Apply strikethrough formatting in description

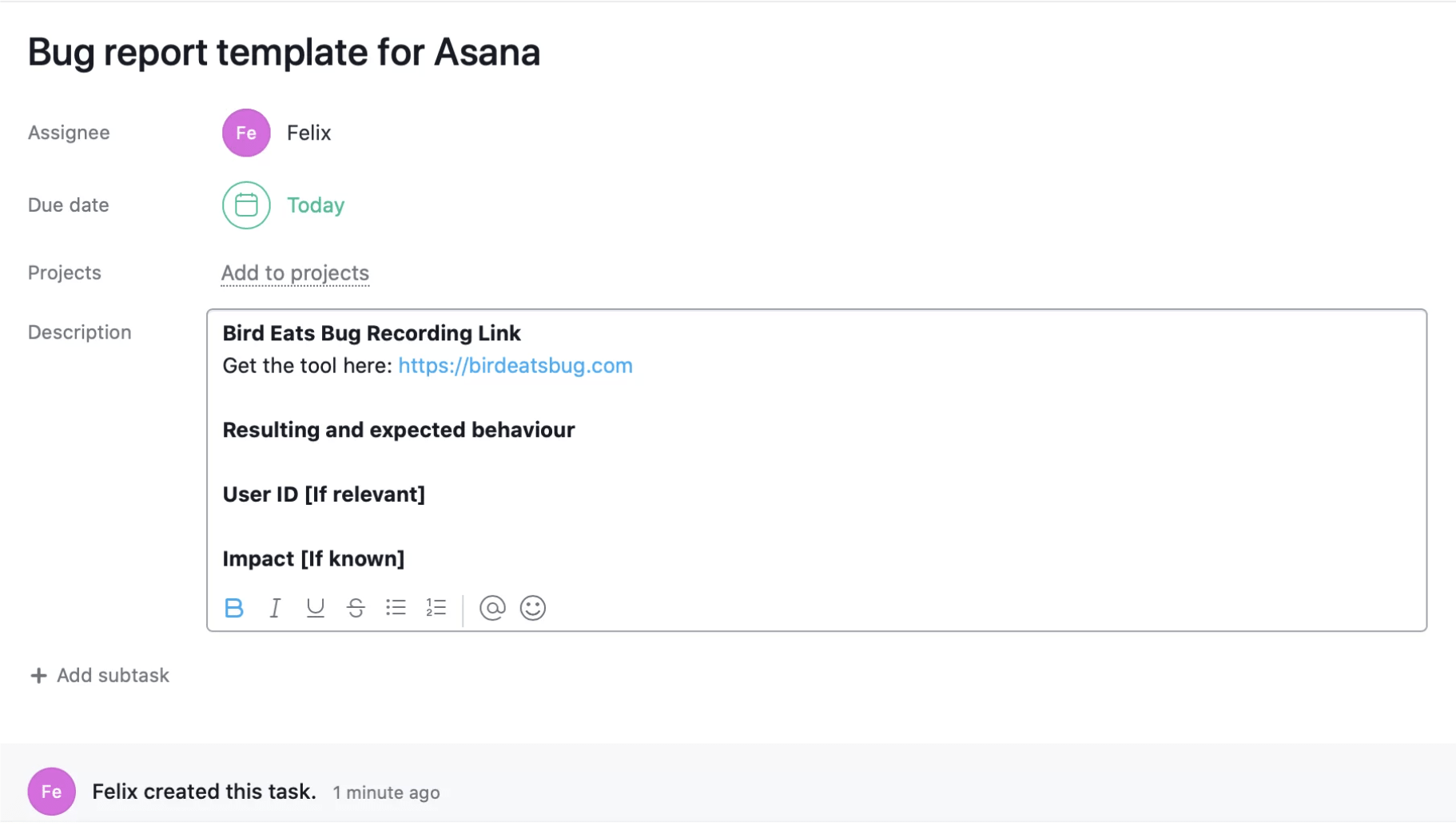coord(356,608)
